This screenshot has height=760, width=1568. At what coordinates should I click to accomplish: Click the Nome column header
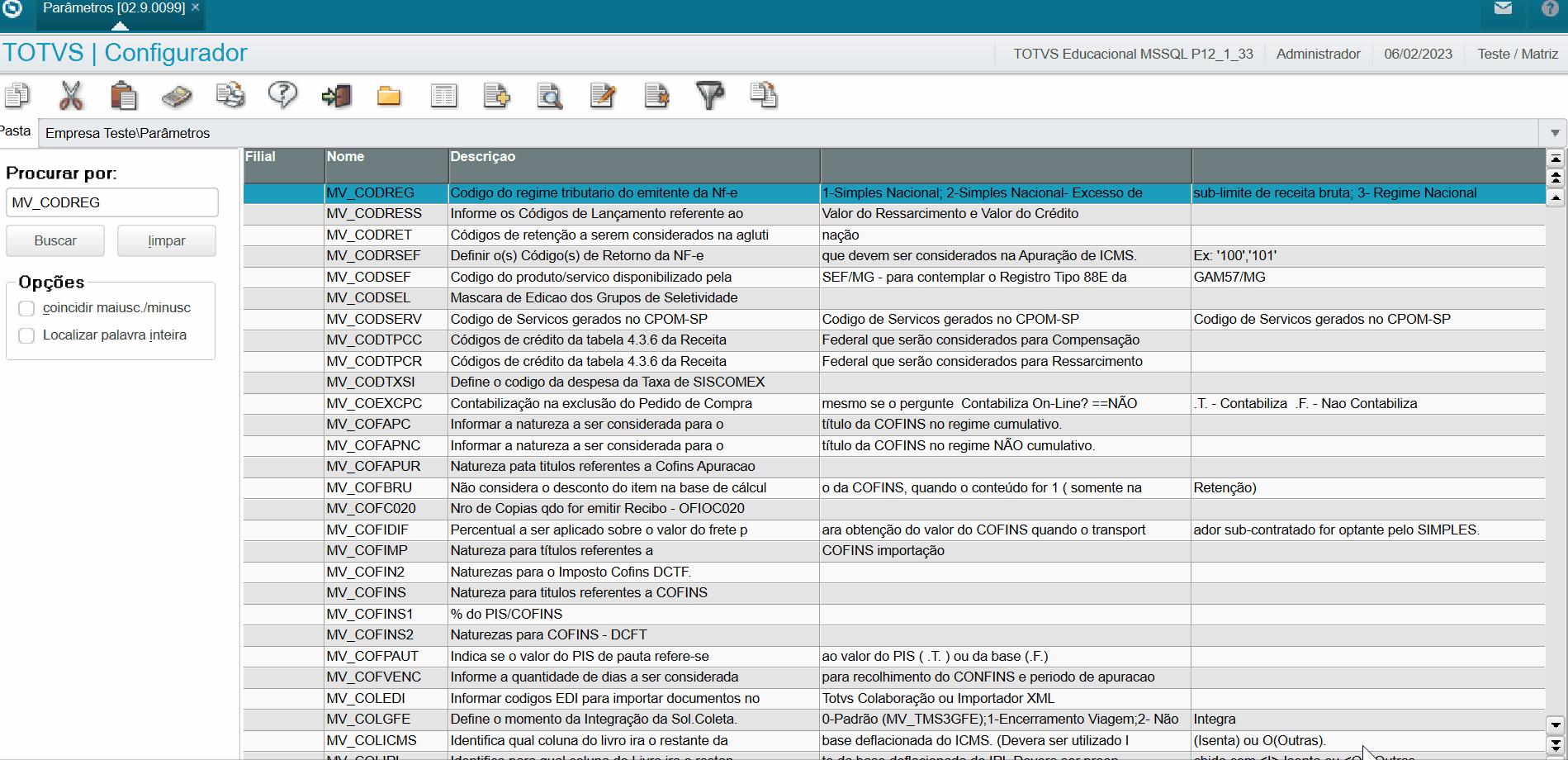(x=386, y=165)
